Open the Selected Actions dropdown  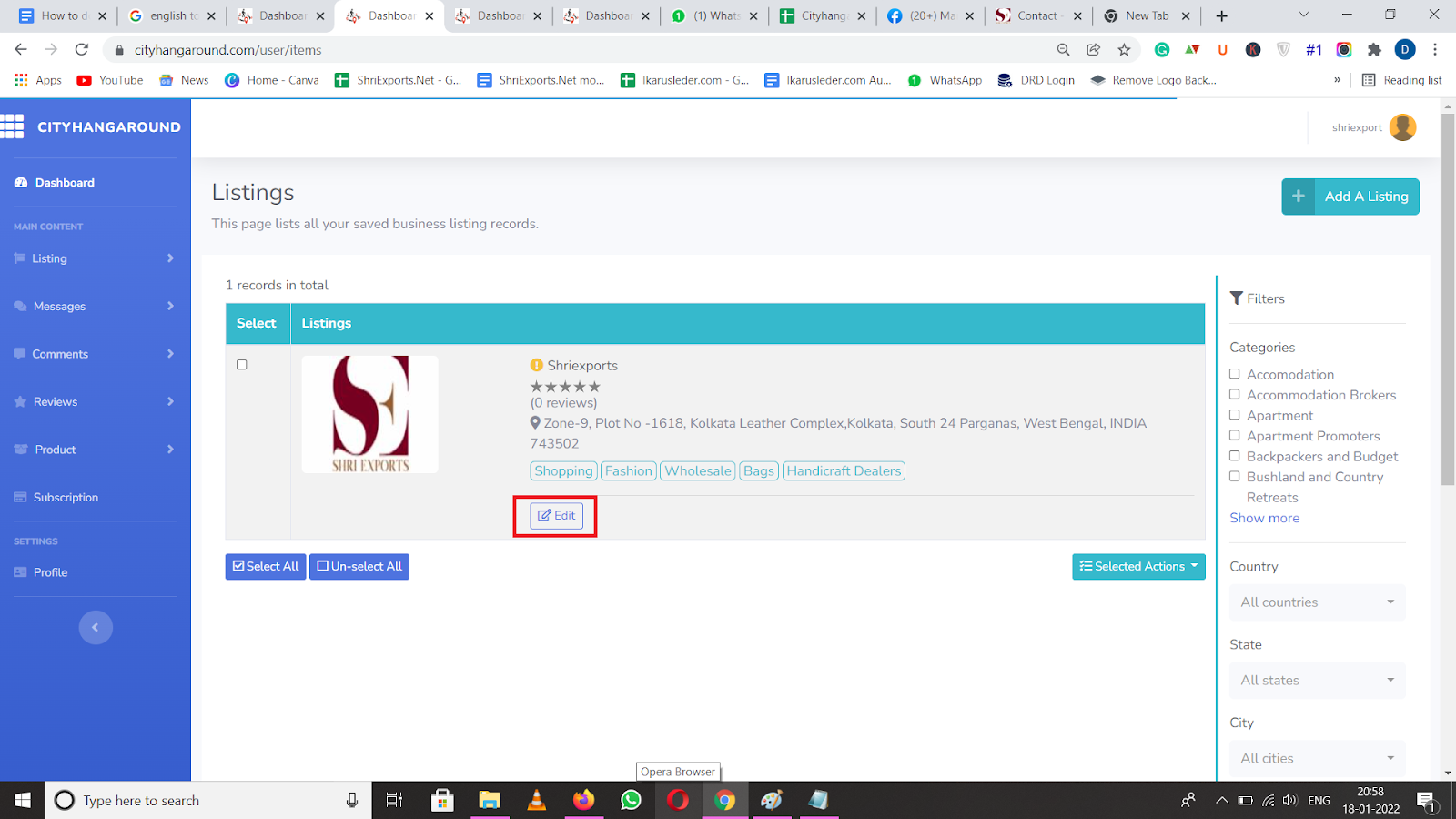(x=1138, y=567)
